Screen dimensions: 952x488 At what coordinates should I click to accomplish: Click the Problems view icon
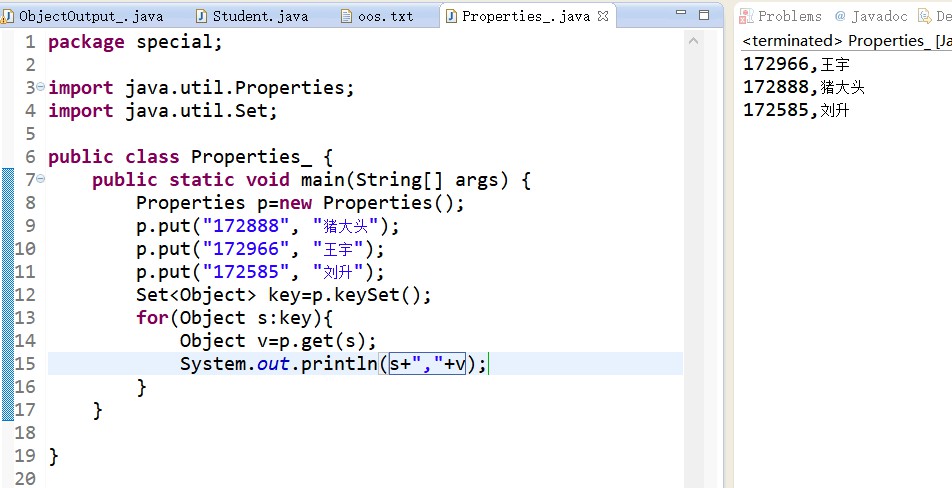[x=747, y=16]
